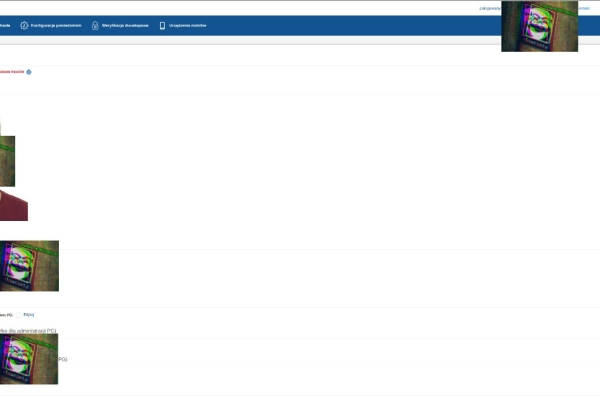
Task: Click the 'Zalogowany' text in the header
Action: (x=490, y=8)
